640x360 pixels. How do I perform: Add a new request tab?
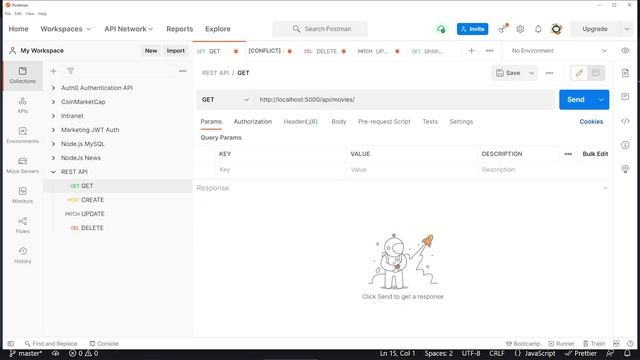pyautogui.click(x=471, y=51)
